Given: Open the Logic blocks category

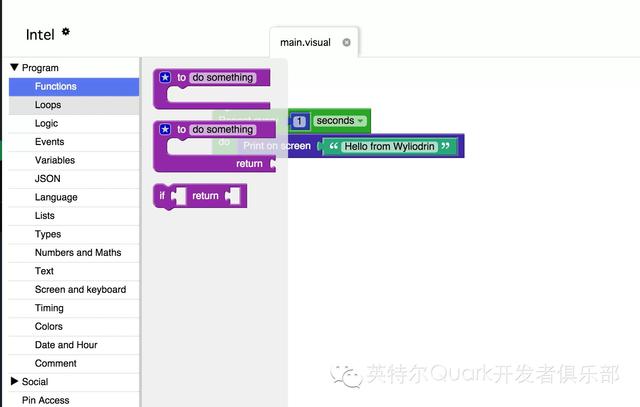Looking at the screenshot, I should coord(74,123).
